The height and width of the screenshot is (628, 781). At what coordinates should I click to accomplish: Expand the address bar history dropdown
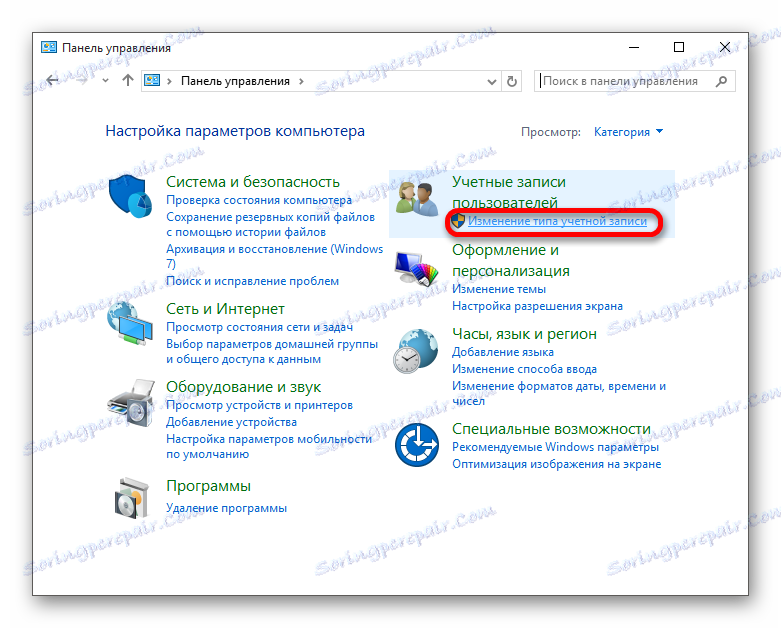click(492, 82)
